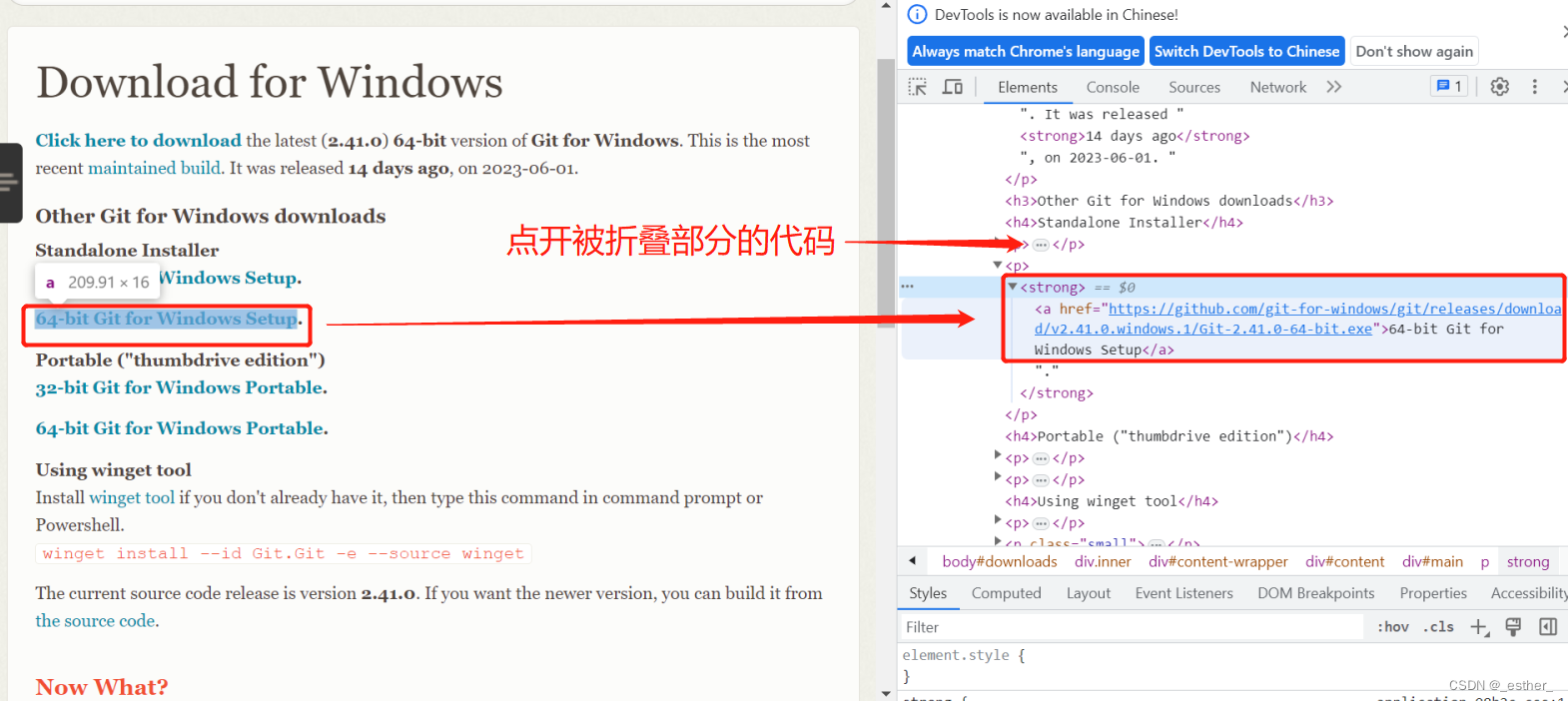Select div.inner in the breadcrumb bar

click(x=1103, y=561)
